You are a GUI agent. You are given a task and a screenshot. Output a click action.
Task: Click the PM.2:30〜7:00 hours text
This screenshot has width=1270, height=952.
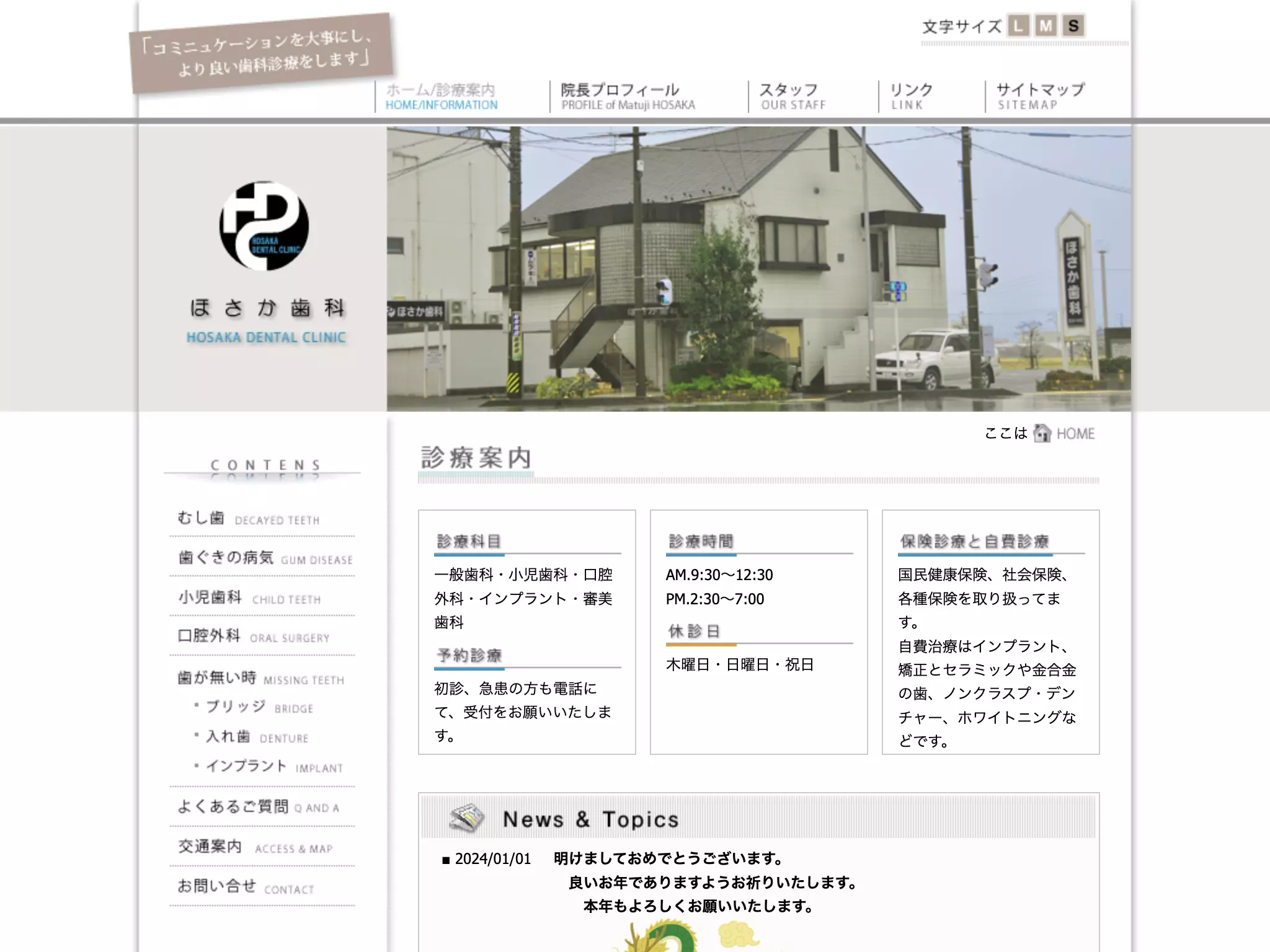click(715, 599)
